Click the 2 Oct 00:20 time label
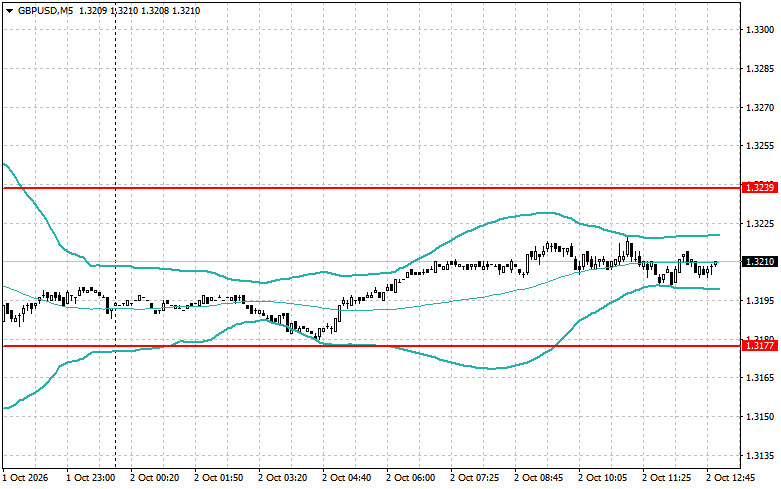The height and width of the screenshot is (489, 781). coord(154,478)
